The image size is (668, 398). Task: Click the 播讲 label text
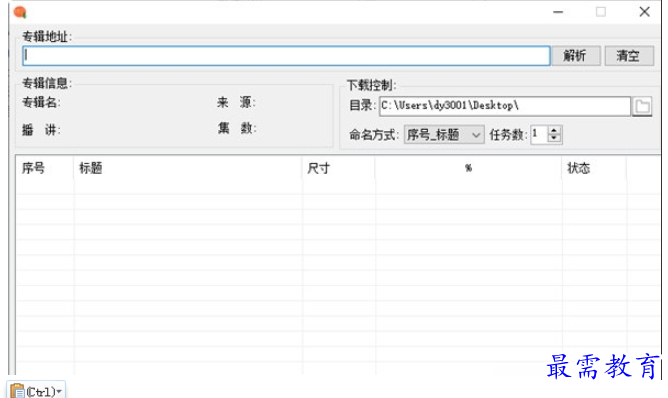(41, 130)
